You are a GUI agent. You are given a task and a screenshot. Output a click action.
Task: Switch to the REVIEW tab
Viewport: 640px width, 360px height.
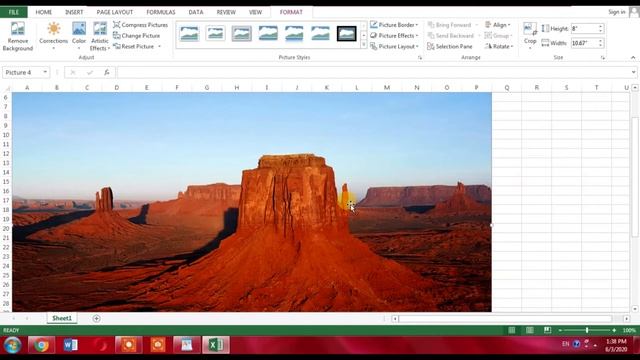point(226,12)
